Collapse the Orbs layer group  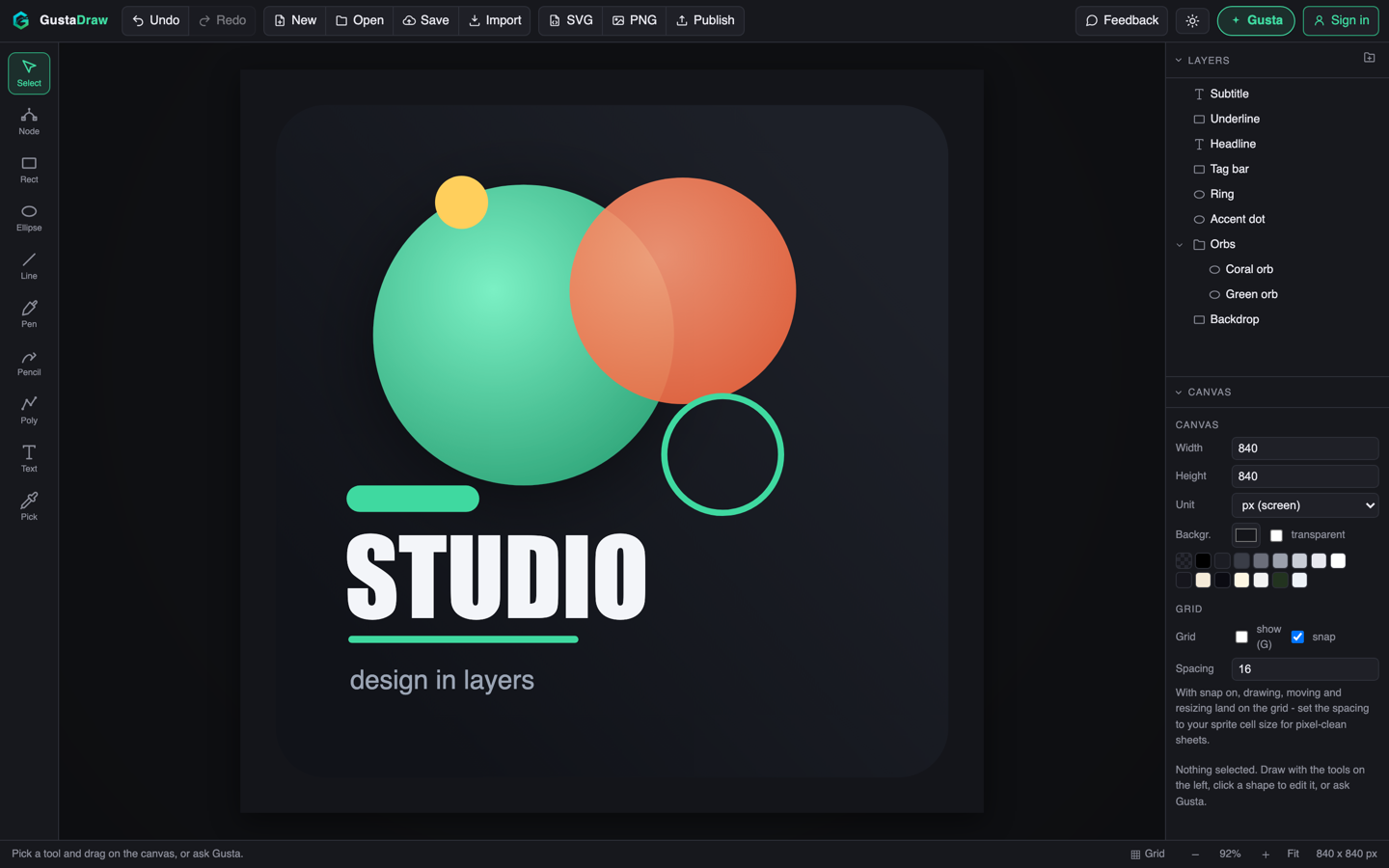point(1180,245)
